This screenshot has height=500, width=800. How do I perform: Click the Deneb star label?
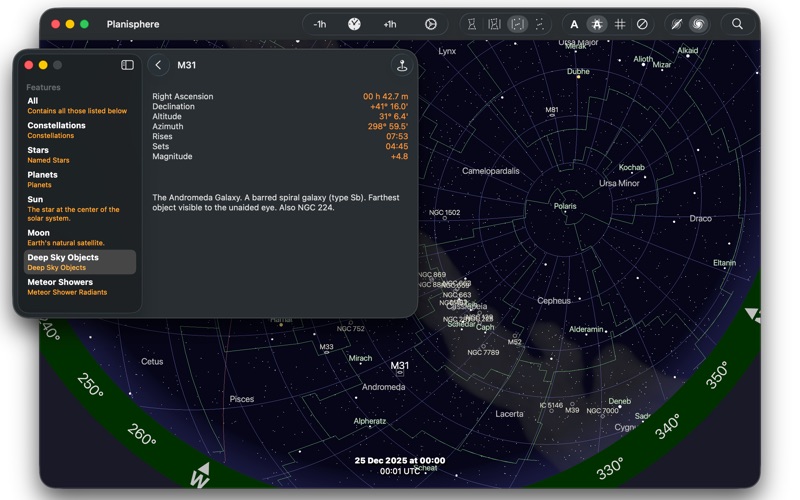(x=619, y=401)
